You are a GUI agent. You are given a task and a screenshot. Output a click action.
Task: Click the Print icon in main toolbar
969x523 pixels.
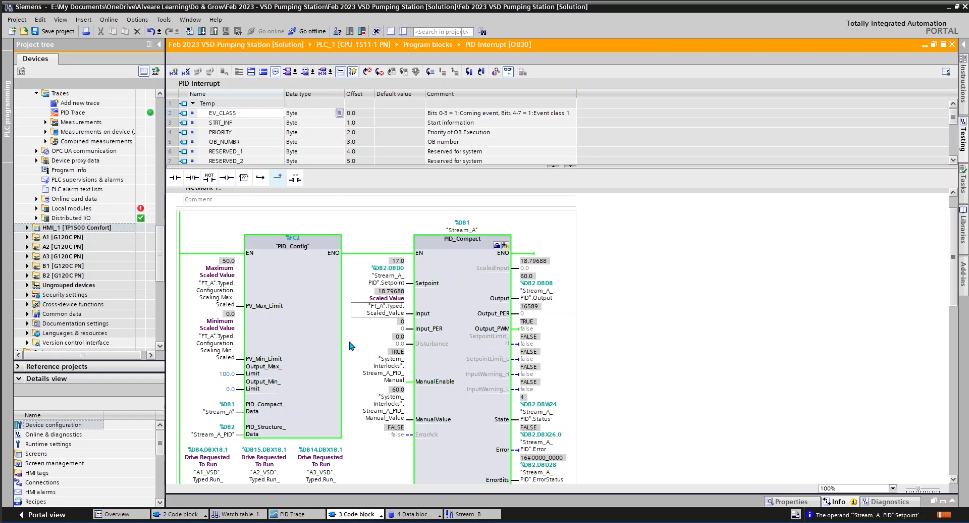pyautogui.click(x=86, y=31)
